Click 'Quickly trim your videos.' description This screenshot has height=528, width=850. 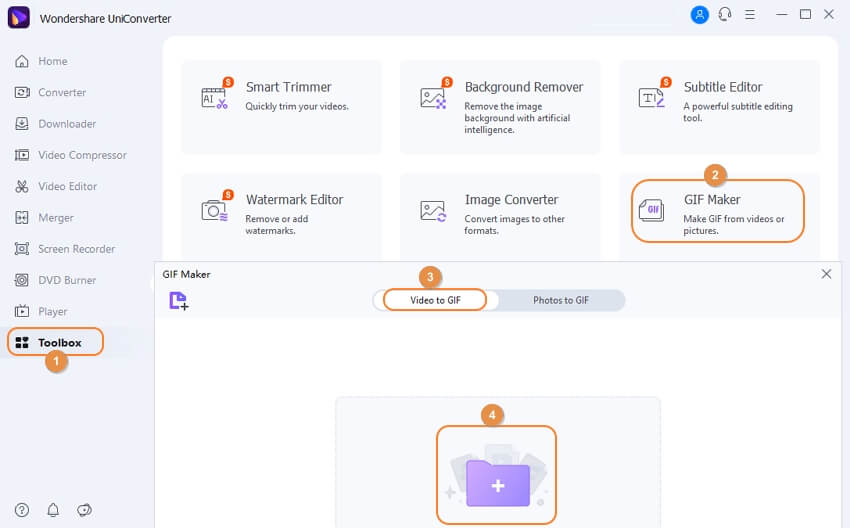pyautogui.click(x=297, y=107)
